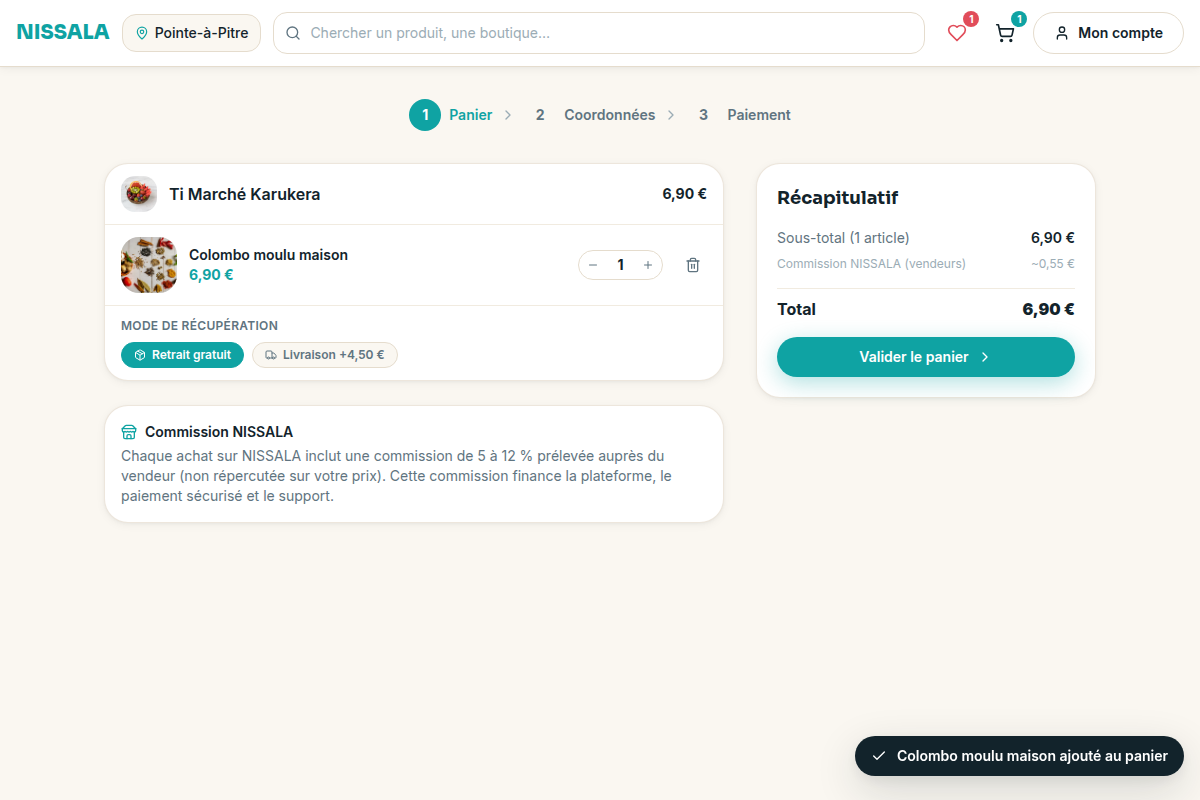
Task: Click the user icon in Mon compte
Action: (x=1062, y=33)
